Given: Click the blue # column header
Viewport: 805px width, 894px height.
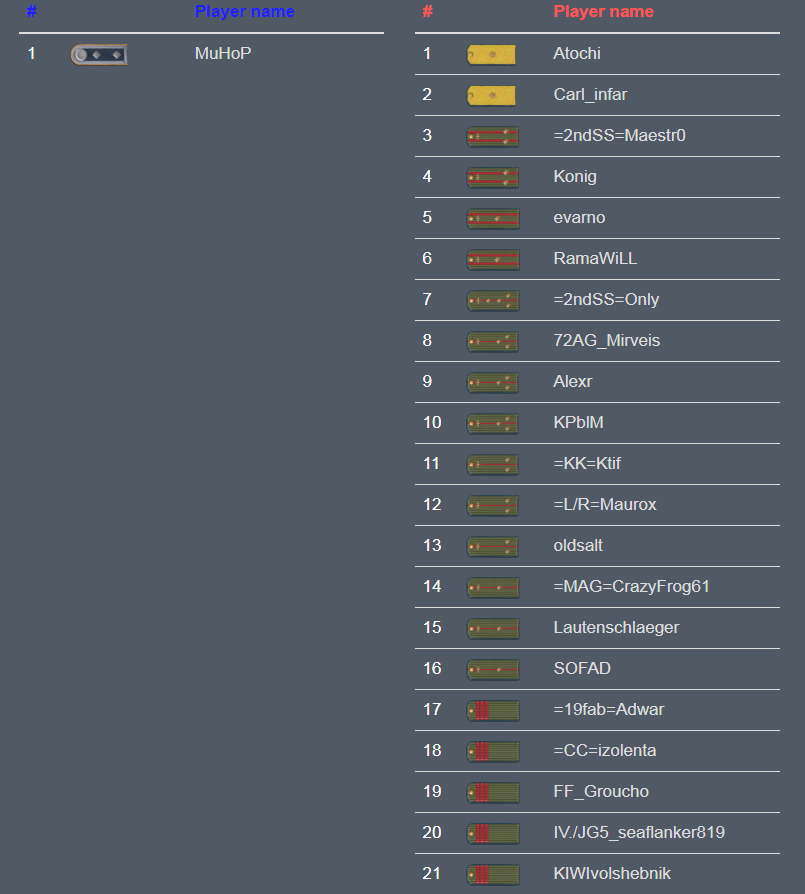Looking at the screenshot, I should click(32, 12).
